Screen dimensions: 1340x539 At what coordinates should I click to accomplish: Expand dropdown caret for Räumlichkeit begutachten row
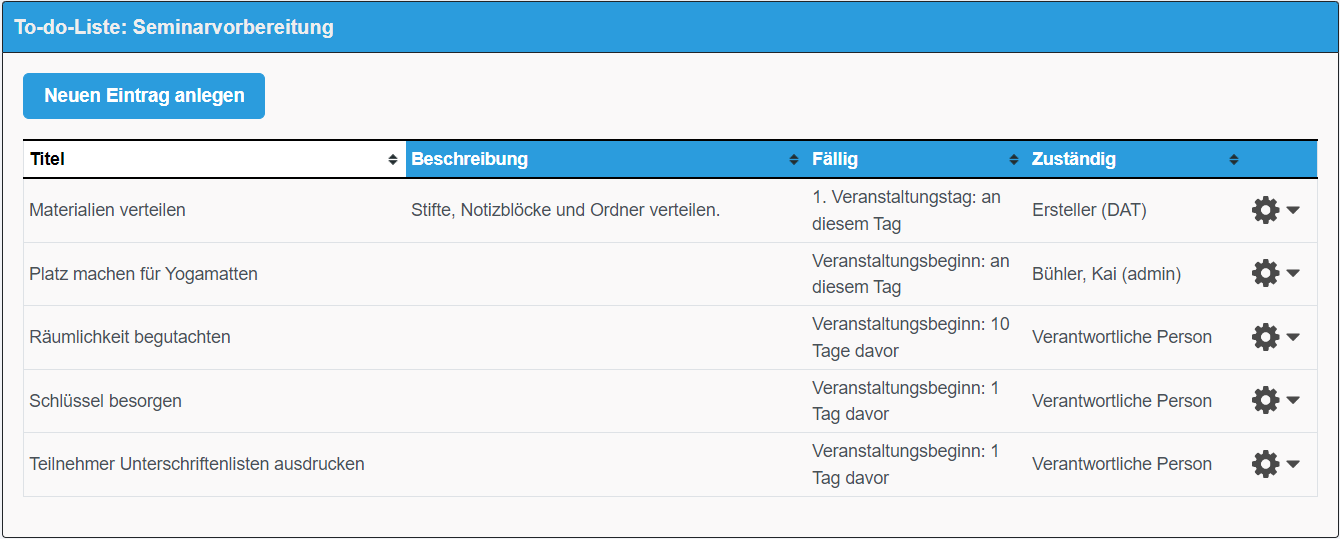(1293, 337)
